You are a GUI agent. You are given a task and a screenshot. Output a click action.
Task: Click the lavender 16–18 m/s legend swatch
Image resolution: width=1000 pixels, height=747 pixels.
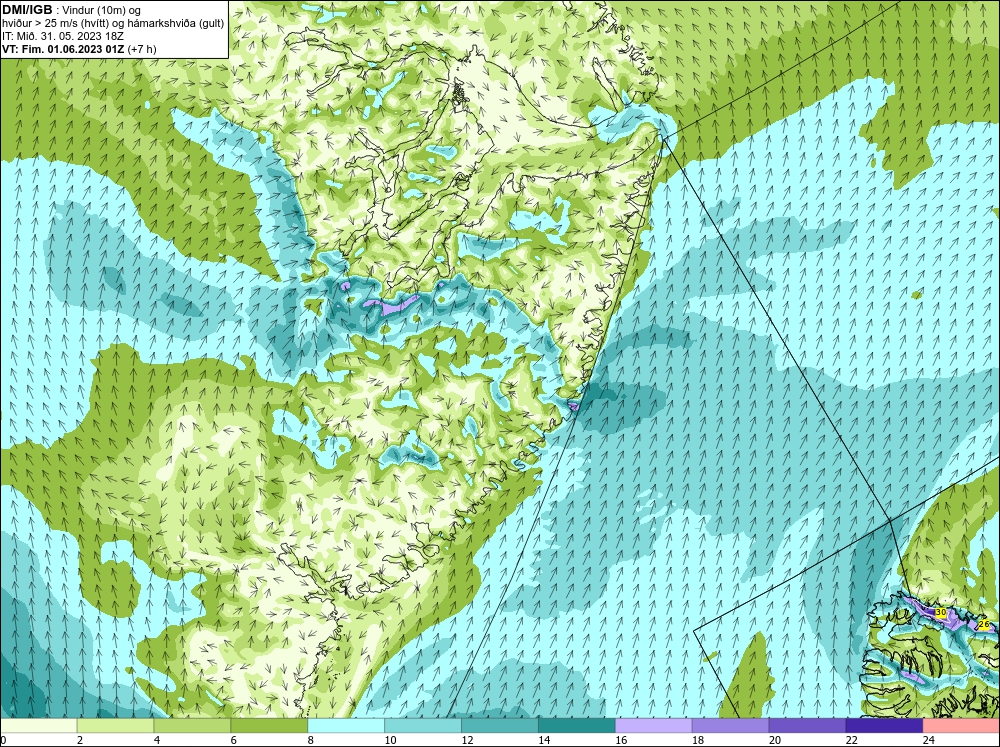point(654,725)
